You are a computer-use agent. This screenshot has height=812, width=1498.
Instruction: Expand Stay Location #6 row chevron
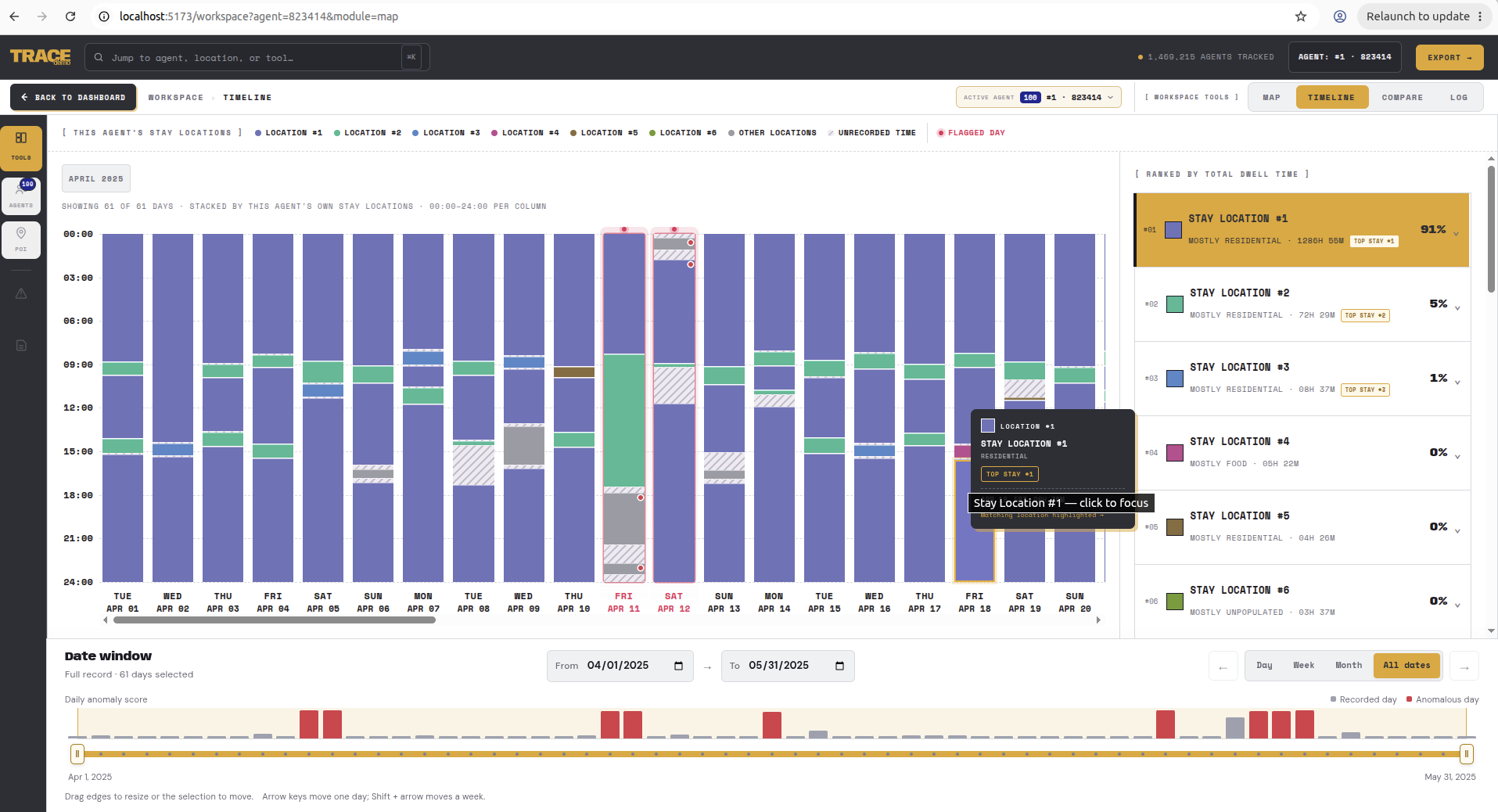pyautogui.click(x=1457, y=605)
